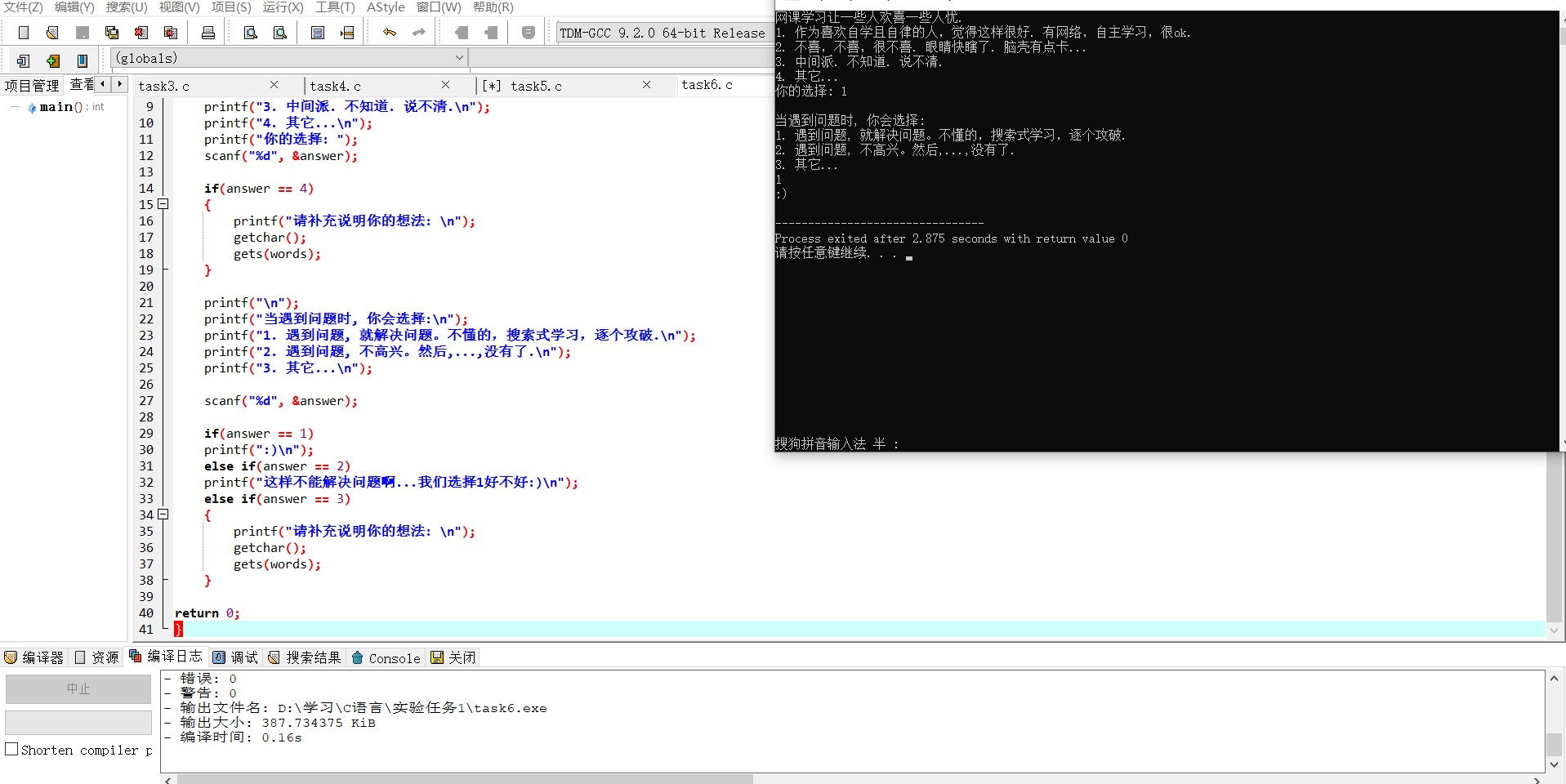
Task: Click compile log horizontal scroll left arrow
Action: coord(168,780)
